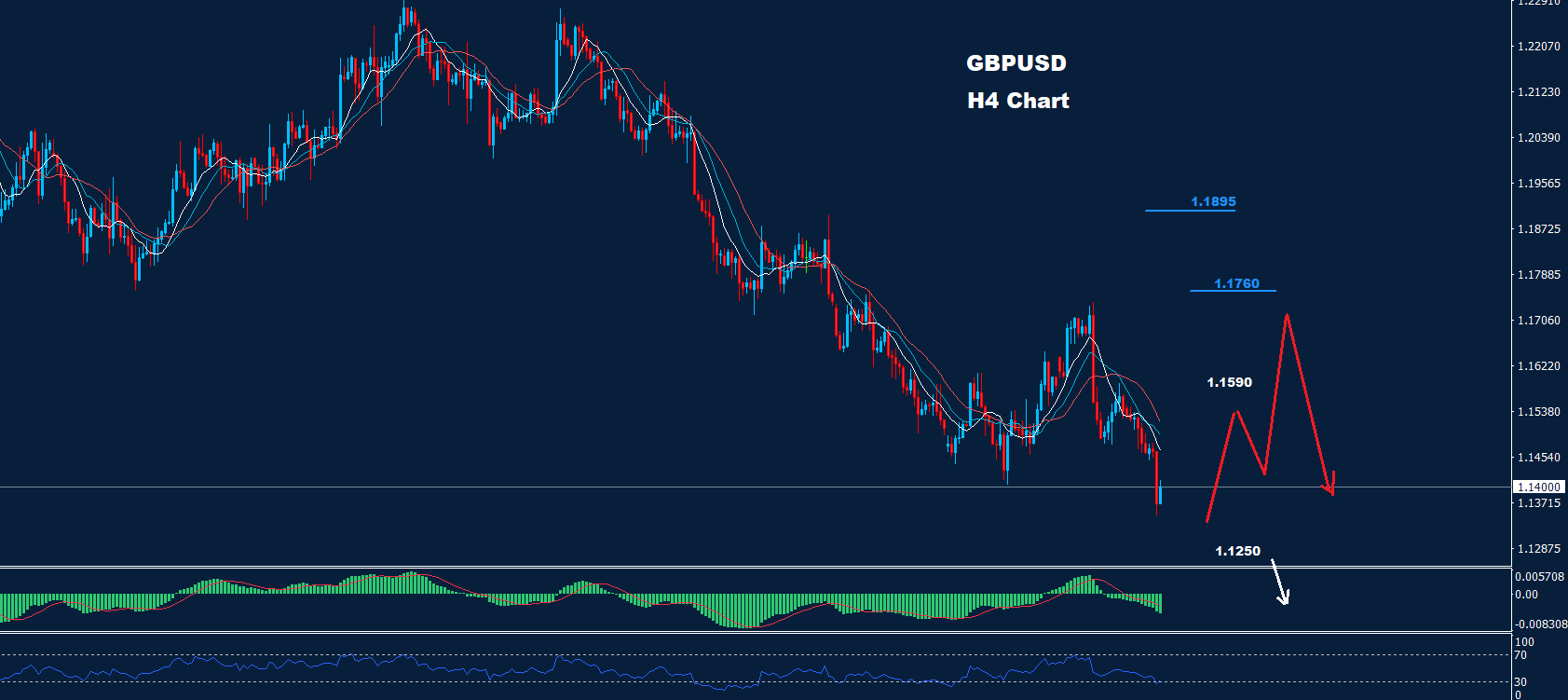Click the 1.17060 price axis label

[1538, 321]
